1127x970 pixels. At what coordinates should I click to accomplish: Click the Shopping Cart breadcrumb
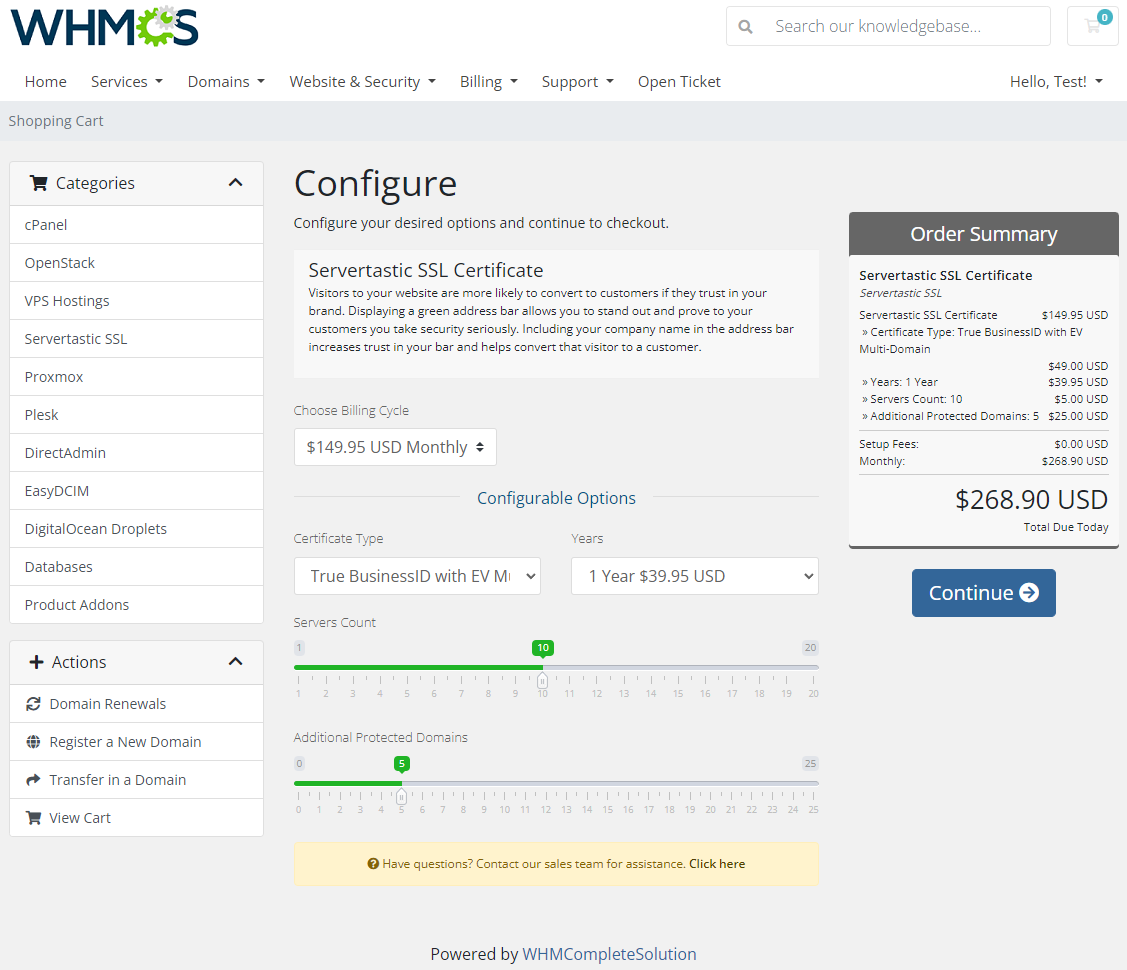coord(56,121)
